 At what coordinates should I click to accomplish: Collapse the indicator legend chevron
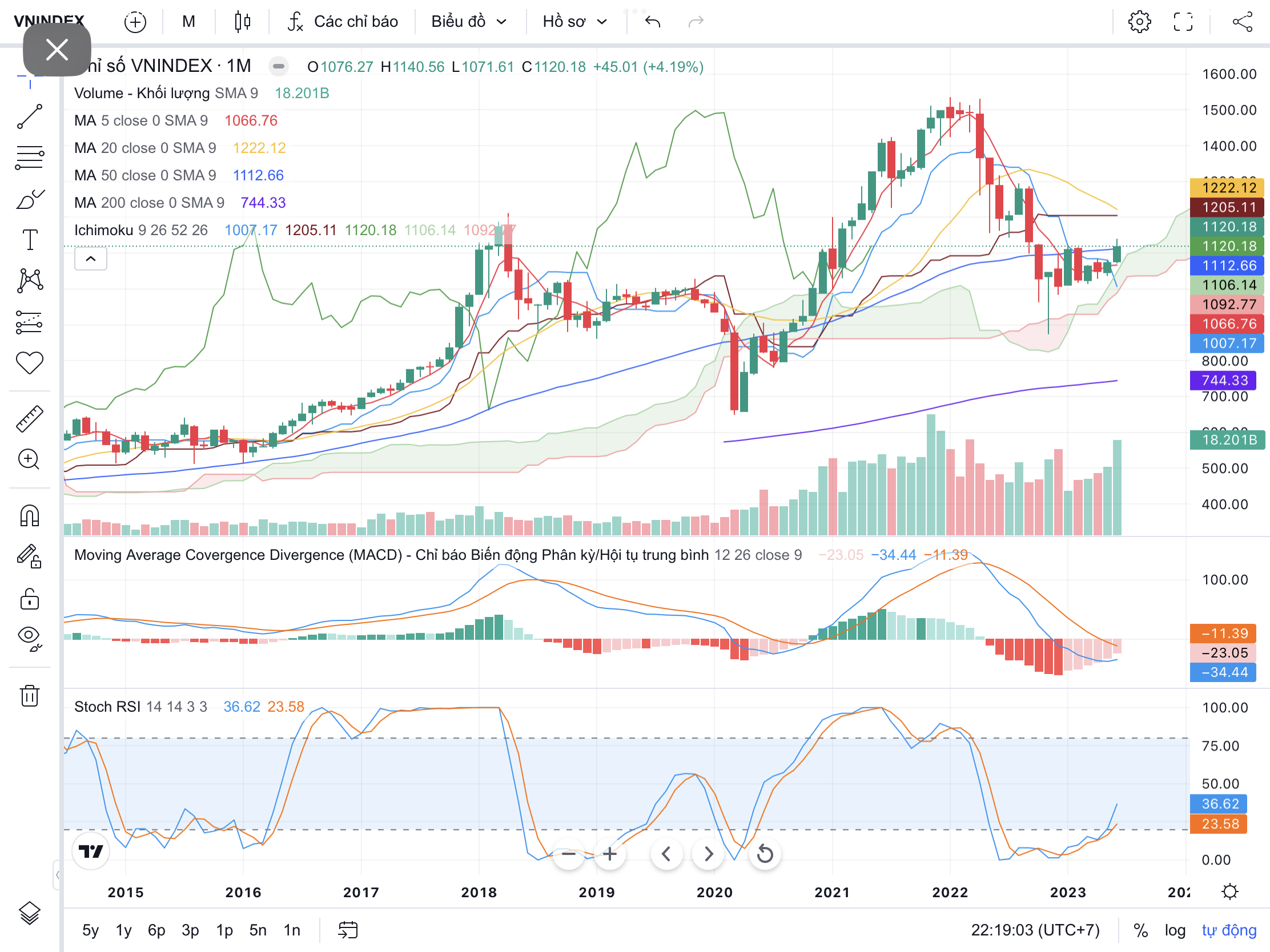coord(91,259)
